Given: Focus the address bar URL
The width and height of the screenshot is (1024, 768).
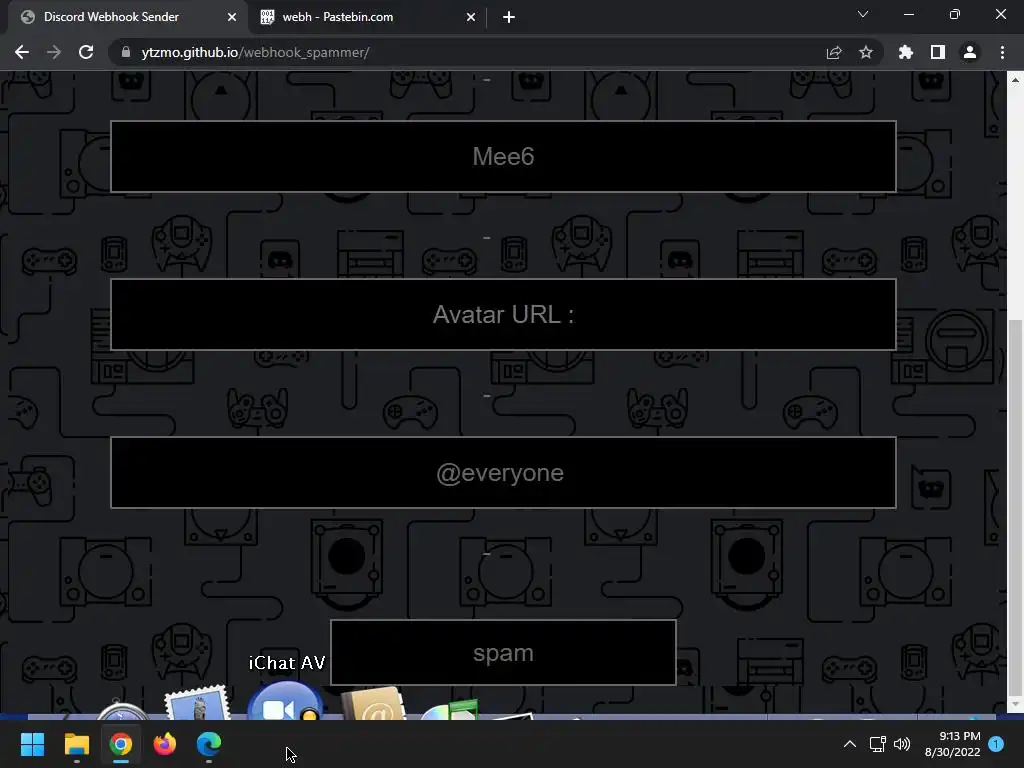Looking at the screenshot, I should (255, 52).
